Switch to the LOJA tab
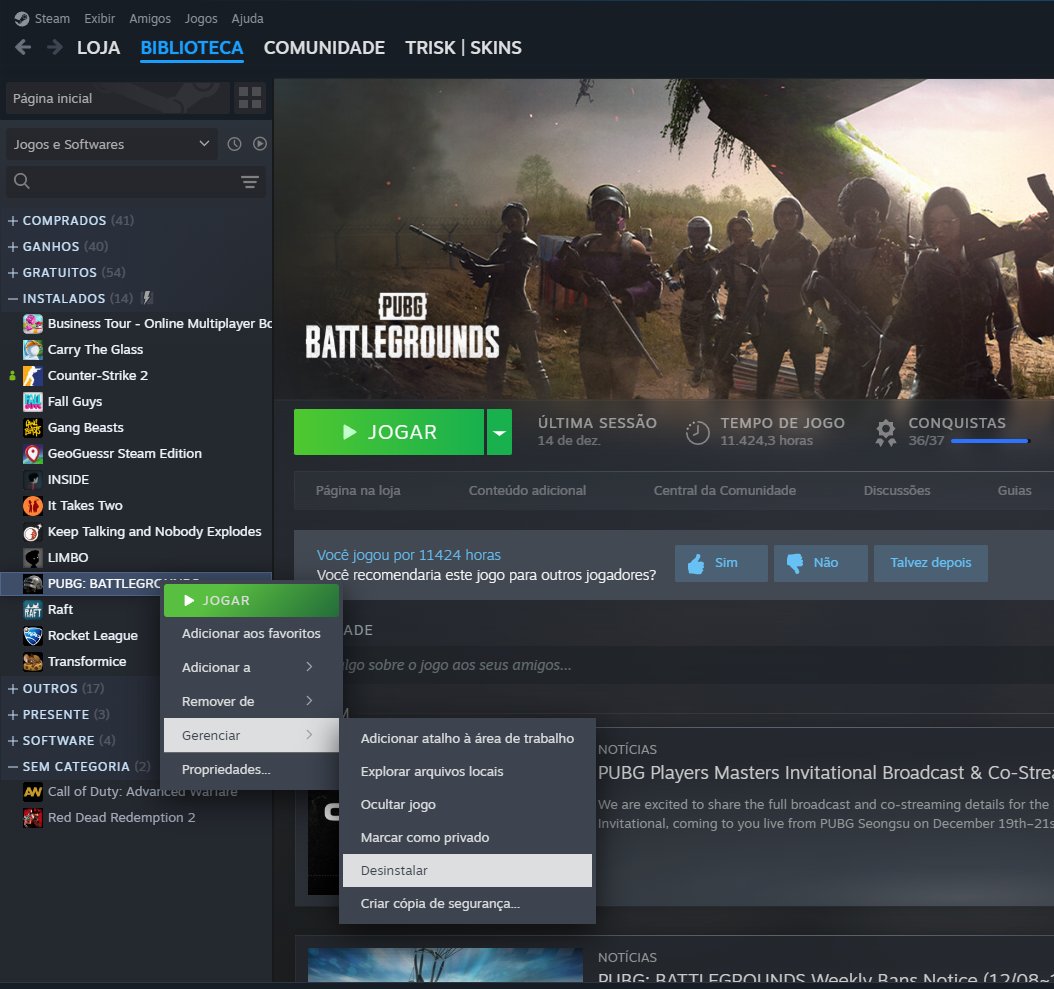1054x989 pixels. coord(98,48)
